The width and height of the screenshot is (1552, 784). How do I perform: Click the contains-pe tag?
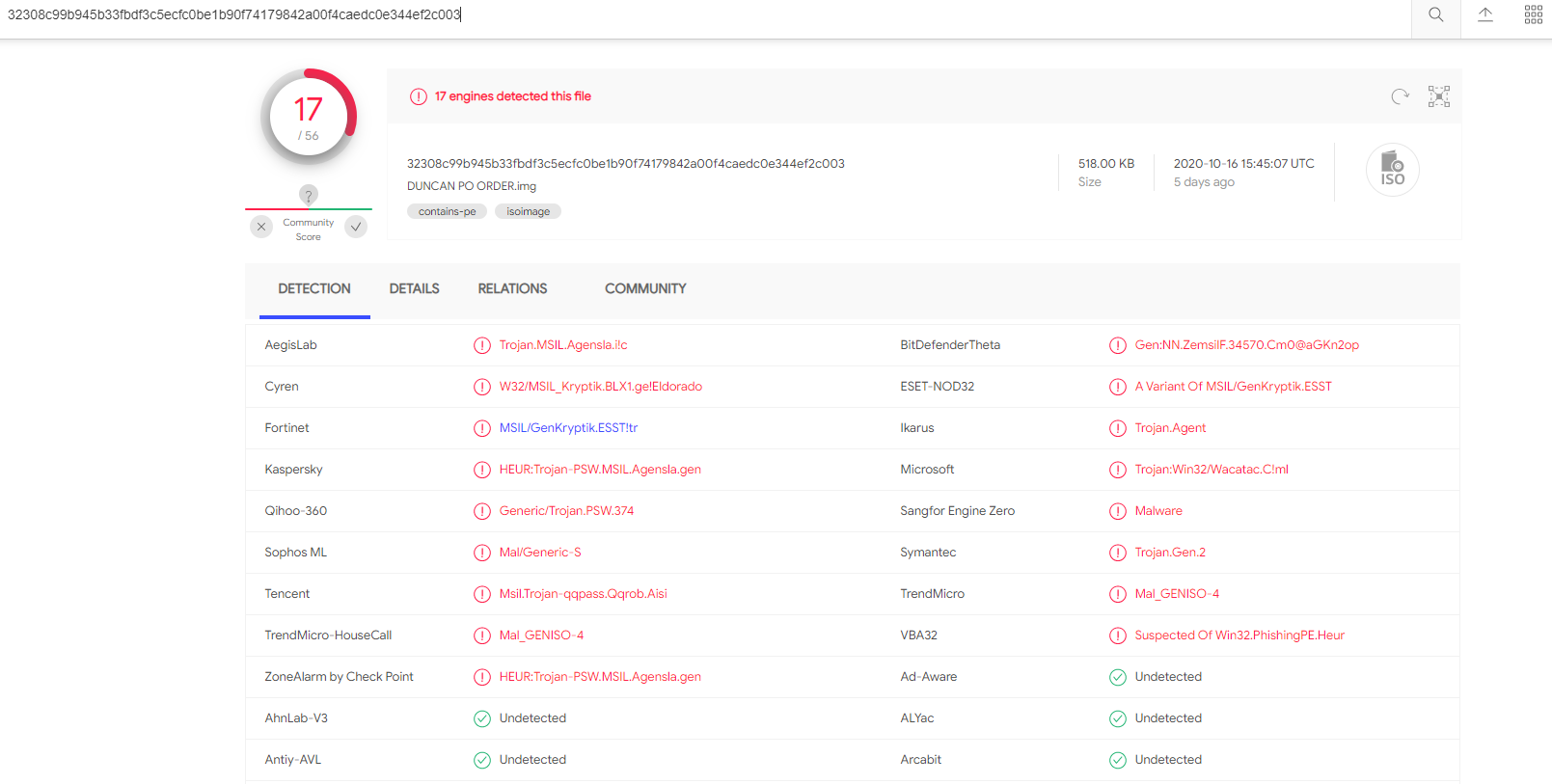447,211
